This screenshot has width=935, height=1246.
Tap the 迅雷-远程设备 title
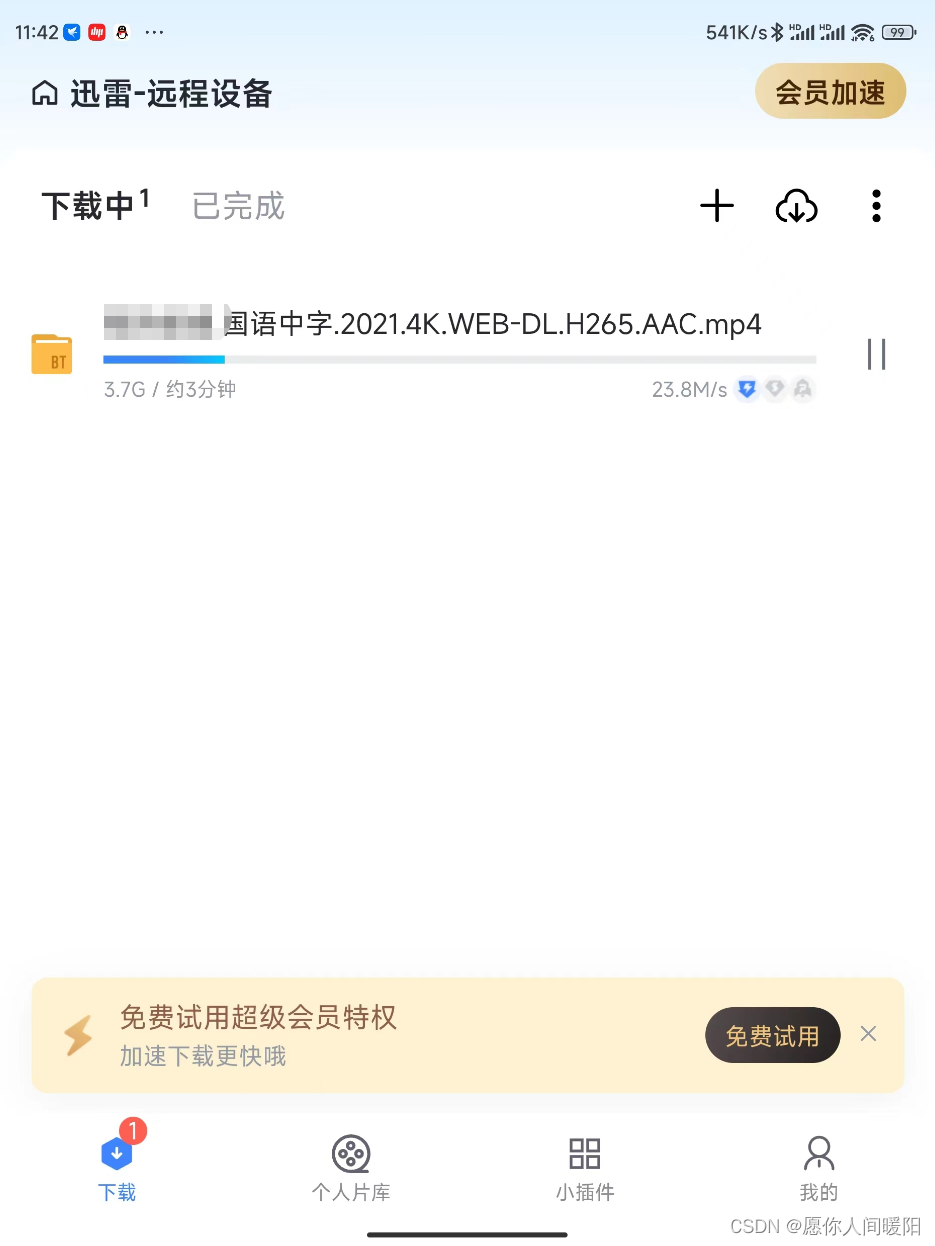pyautogui.click(x=171, y=94)
